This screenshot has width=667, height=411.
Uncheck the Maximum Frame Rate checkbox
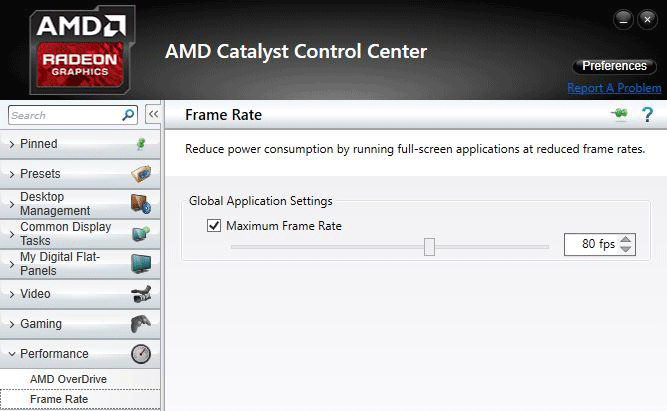(214, 226)
